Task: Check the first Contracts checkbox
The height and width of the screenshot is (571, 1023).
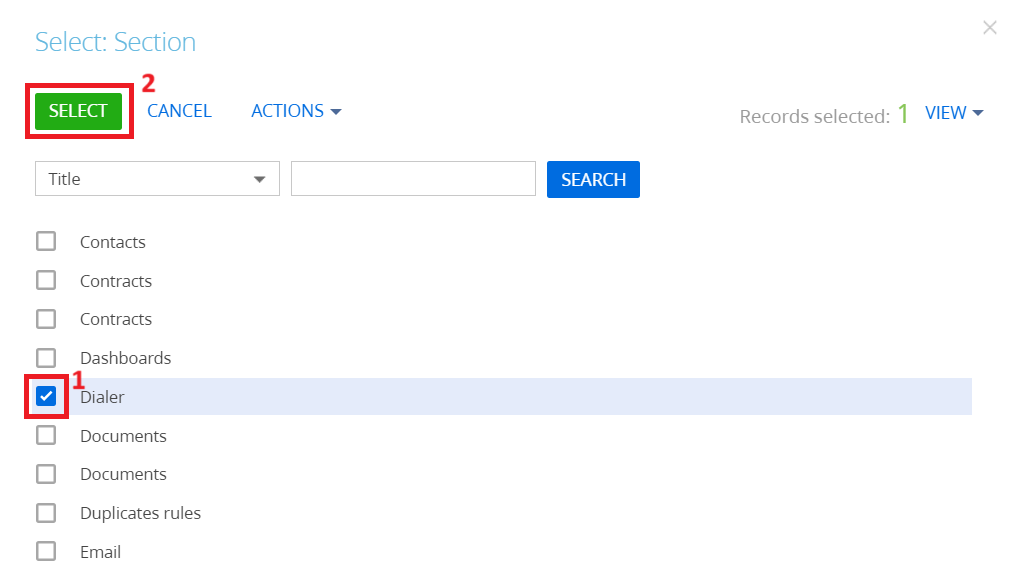Action: point(46,280)
